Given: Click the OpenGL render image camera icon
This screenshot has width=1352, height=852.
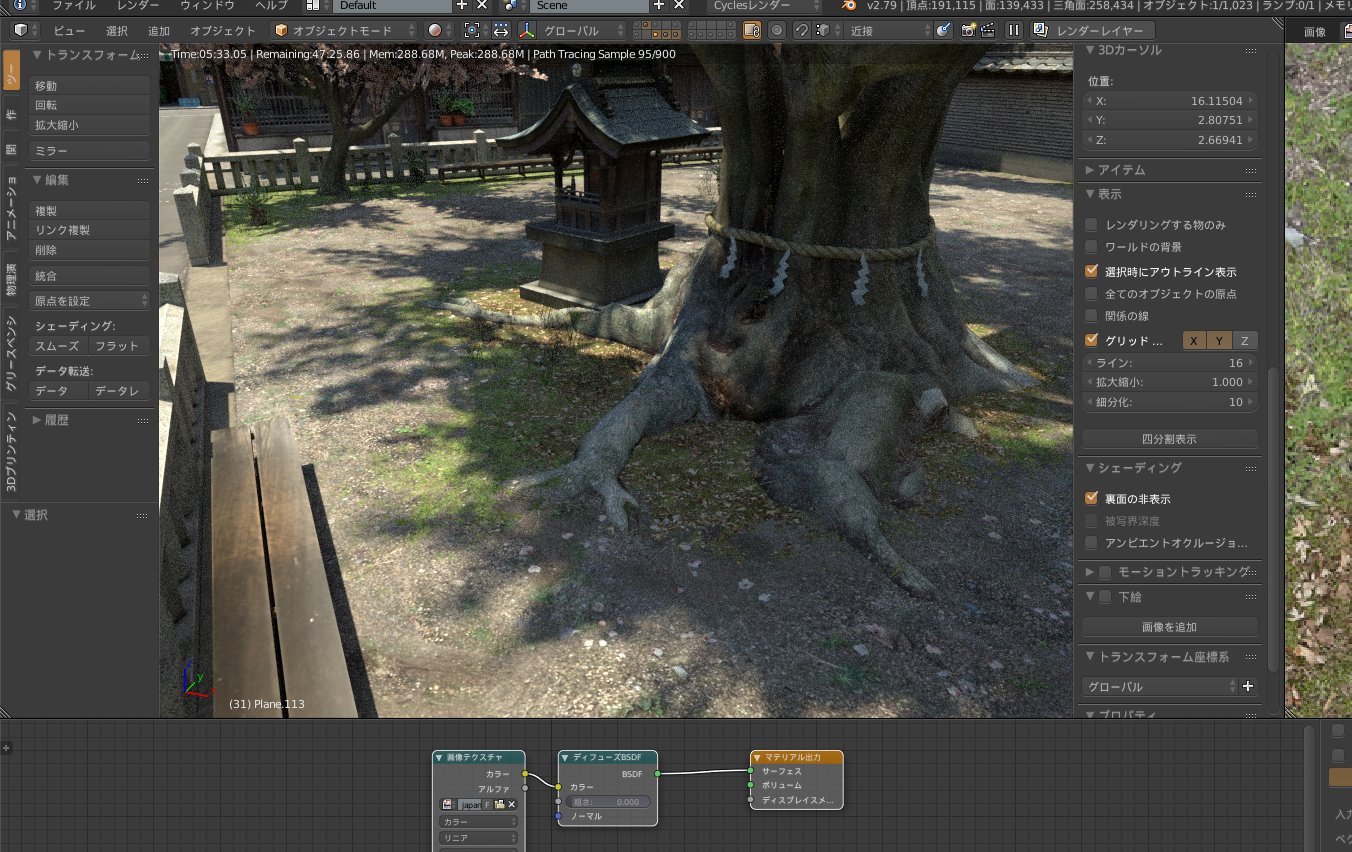Looking at the screenshot, I should pyautogui.click(x=968, y=31).
